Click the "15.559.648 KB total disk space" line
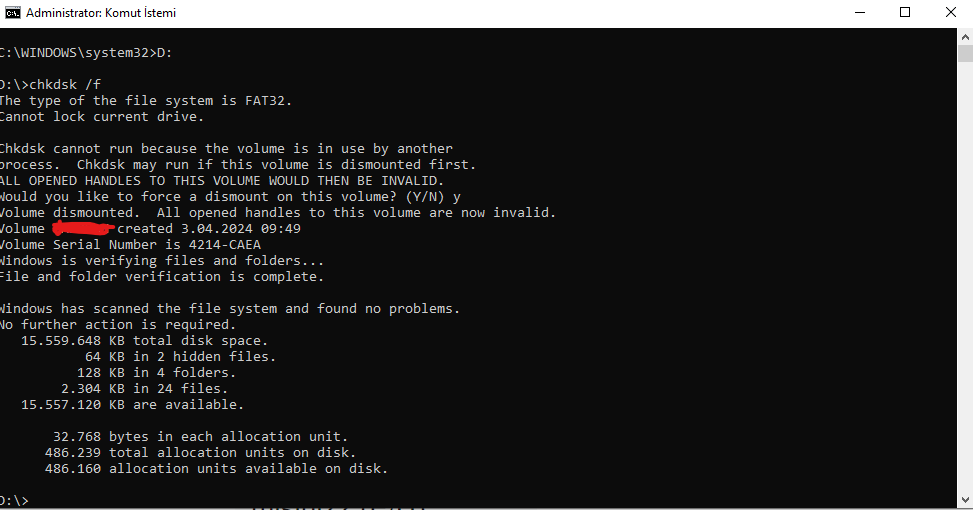973x510 pixels. [145, 341]
